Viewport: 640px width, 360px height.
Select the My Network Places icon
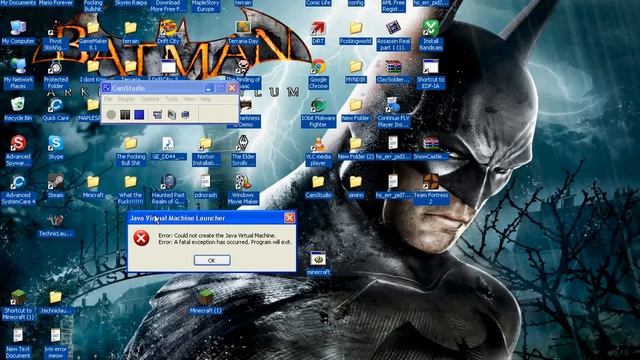[x=18, y=73]
